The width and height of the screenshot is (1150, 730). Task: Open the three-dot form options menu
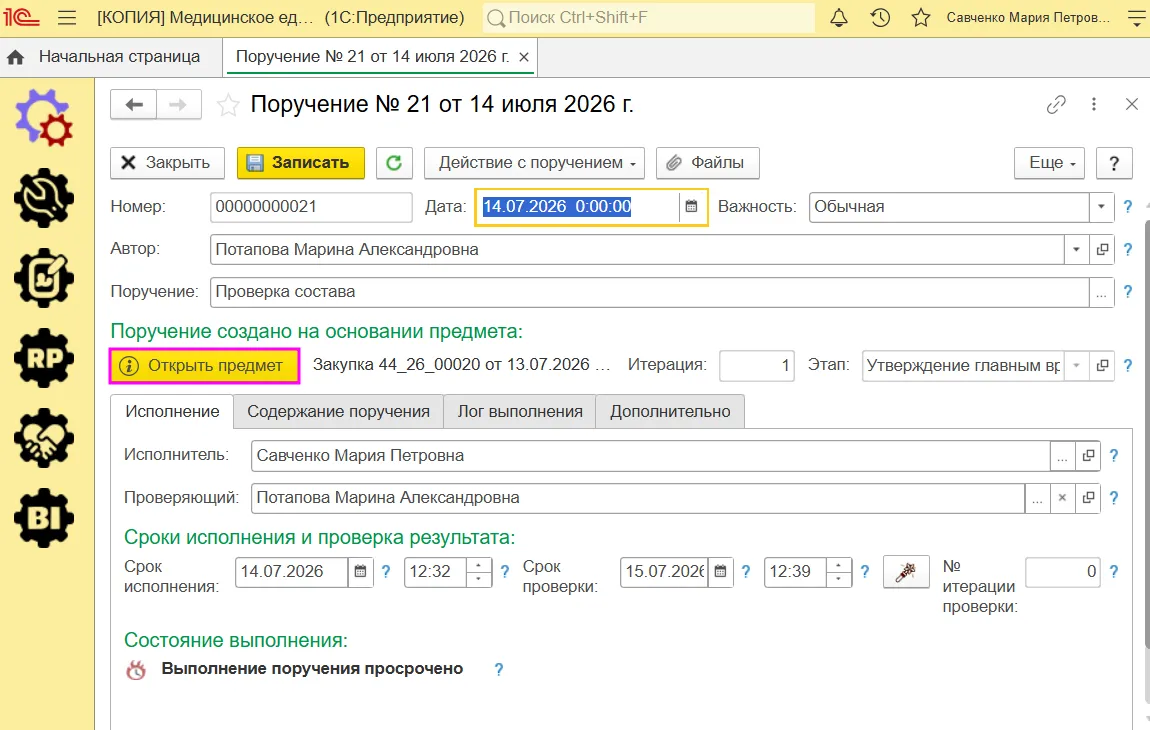(x=1094, y=105)
